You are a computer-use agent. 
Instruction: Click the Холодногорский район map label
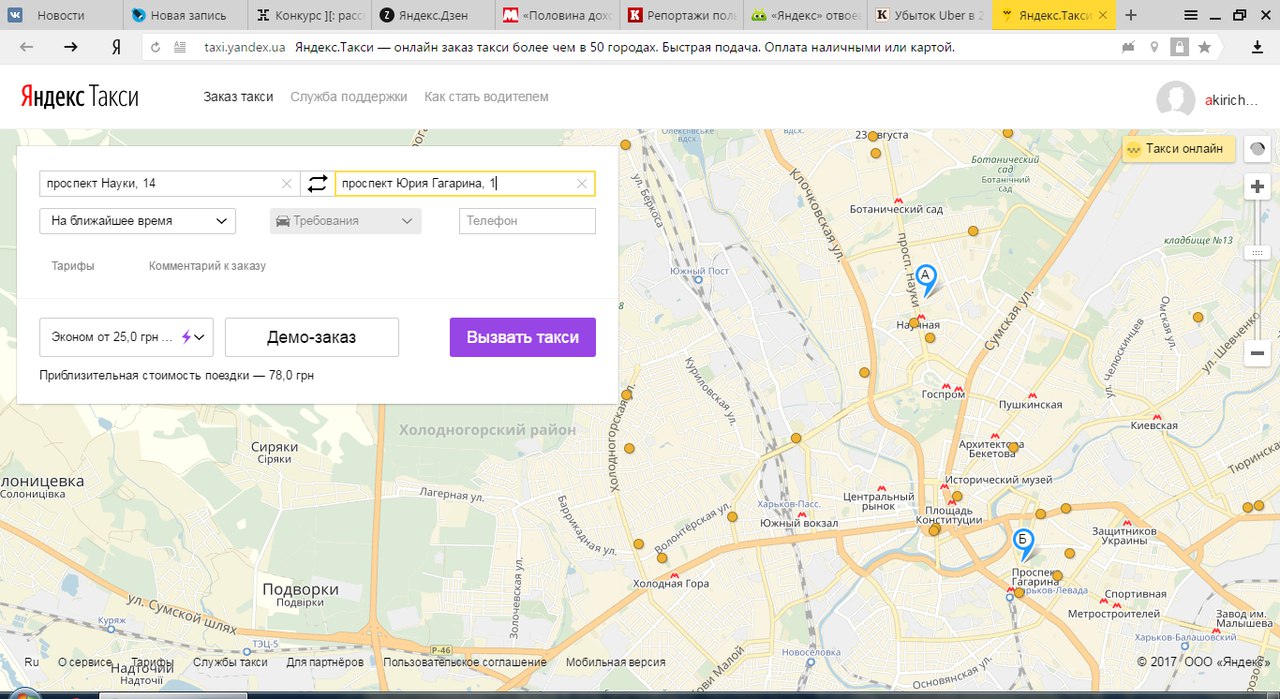(487, 430)
